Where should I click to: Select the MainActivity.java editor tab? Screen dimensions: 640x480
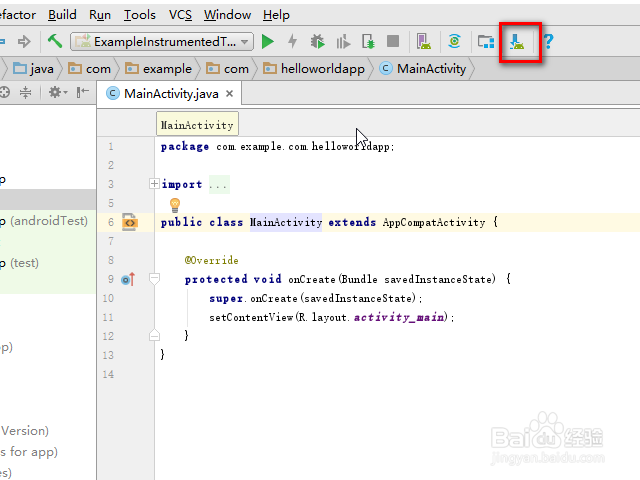click(169, 94)
